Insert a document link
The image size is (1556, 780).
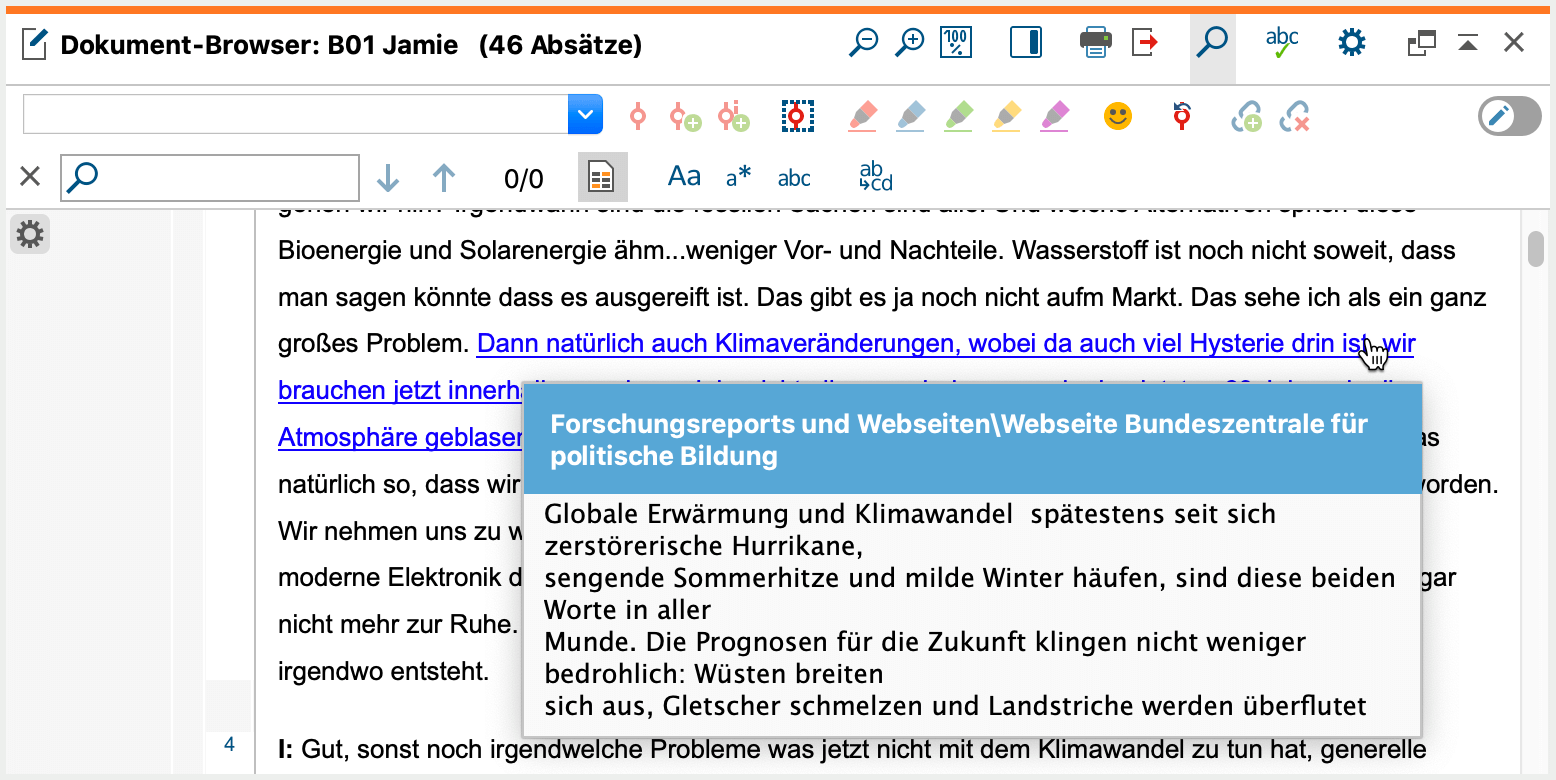(x=1246, y=118)
